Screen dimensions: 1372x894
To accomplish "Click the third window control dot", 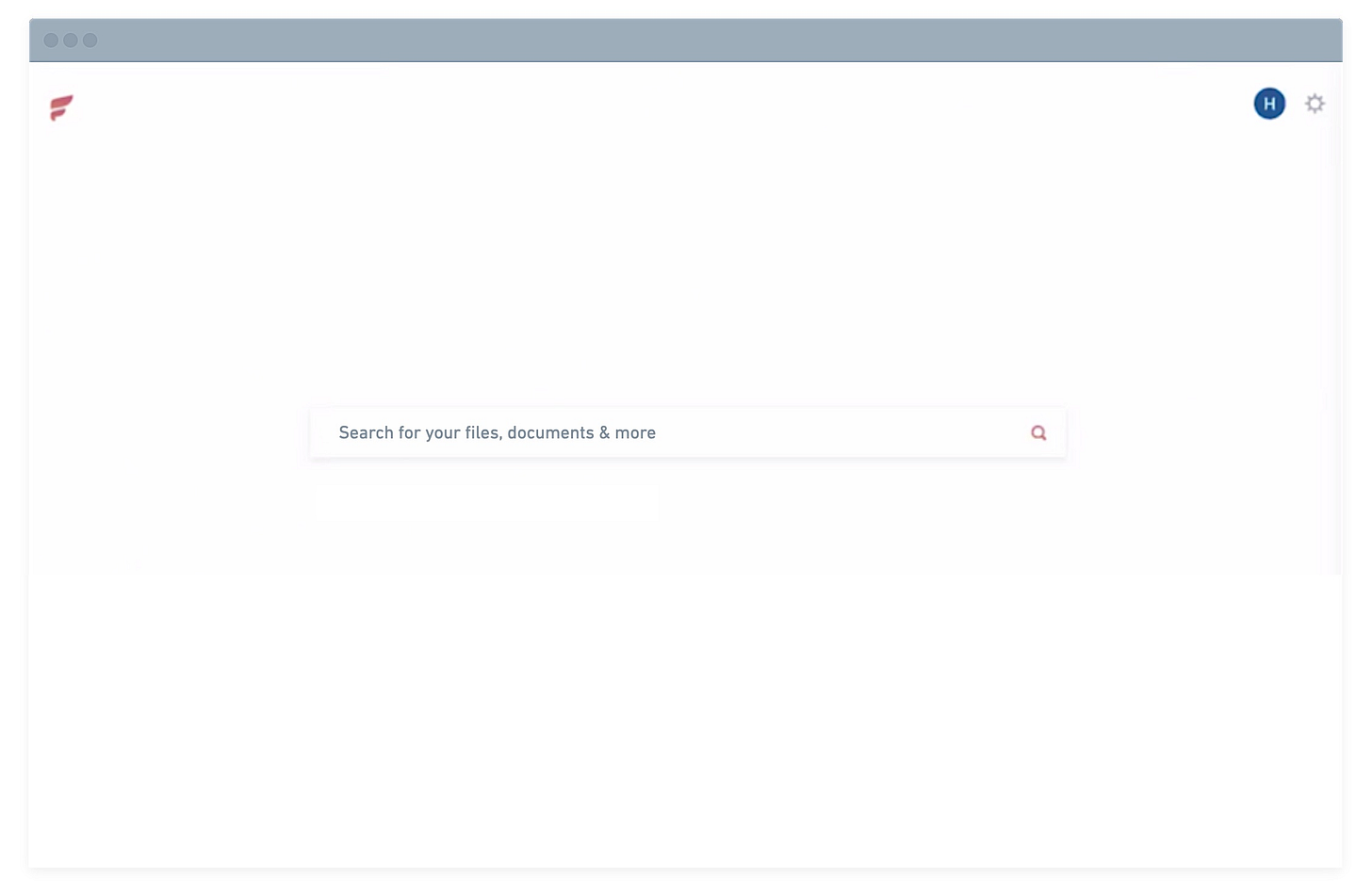I will [90, 41].
